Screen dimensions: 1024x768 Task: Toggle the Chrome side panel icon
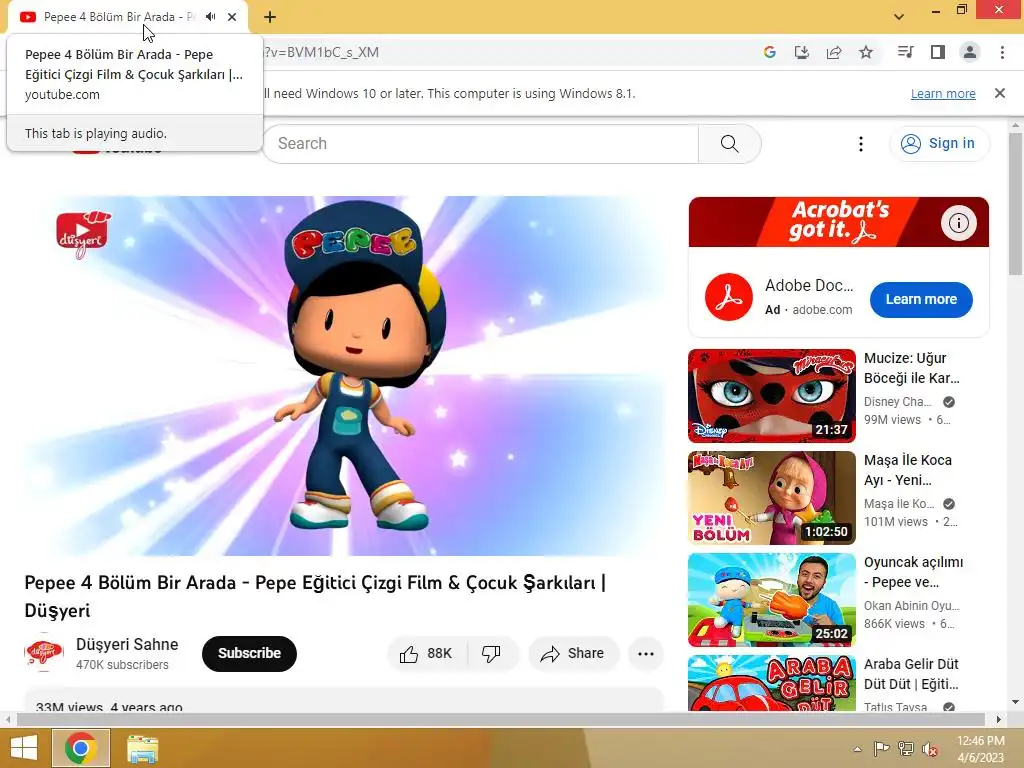click(x=938, y=52)
